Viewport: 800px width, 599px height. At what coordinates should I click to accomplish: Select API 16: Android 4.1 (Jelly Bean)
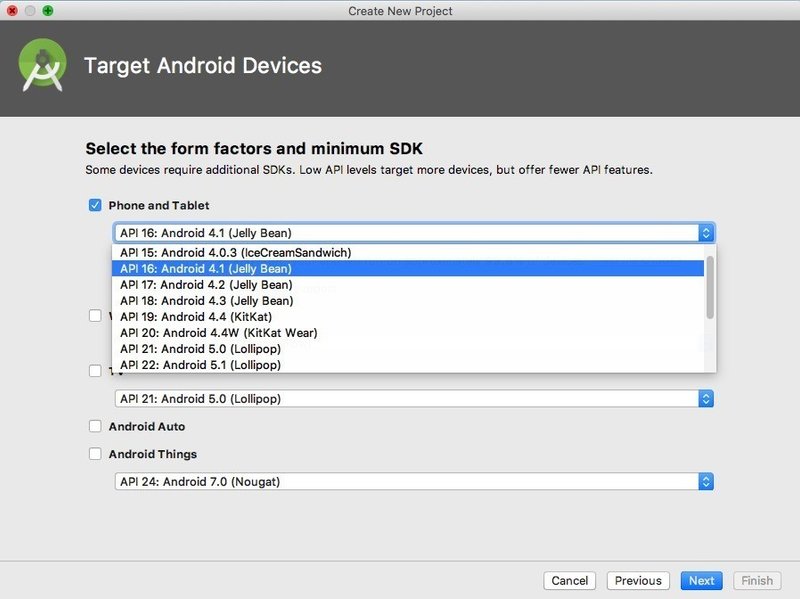(408, 268)
